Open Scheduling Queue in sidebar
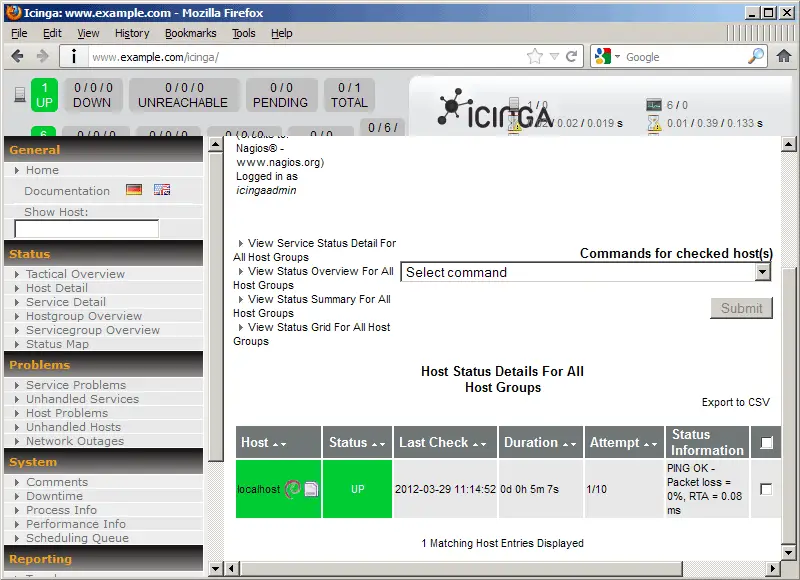800x580 pixels. coord(78,538)
